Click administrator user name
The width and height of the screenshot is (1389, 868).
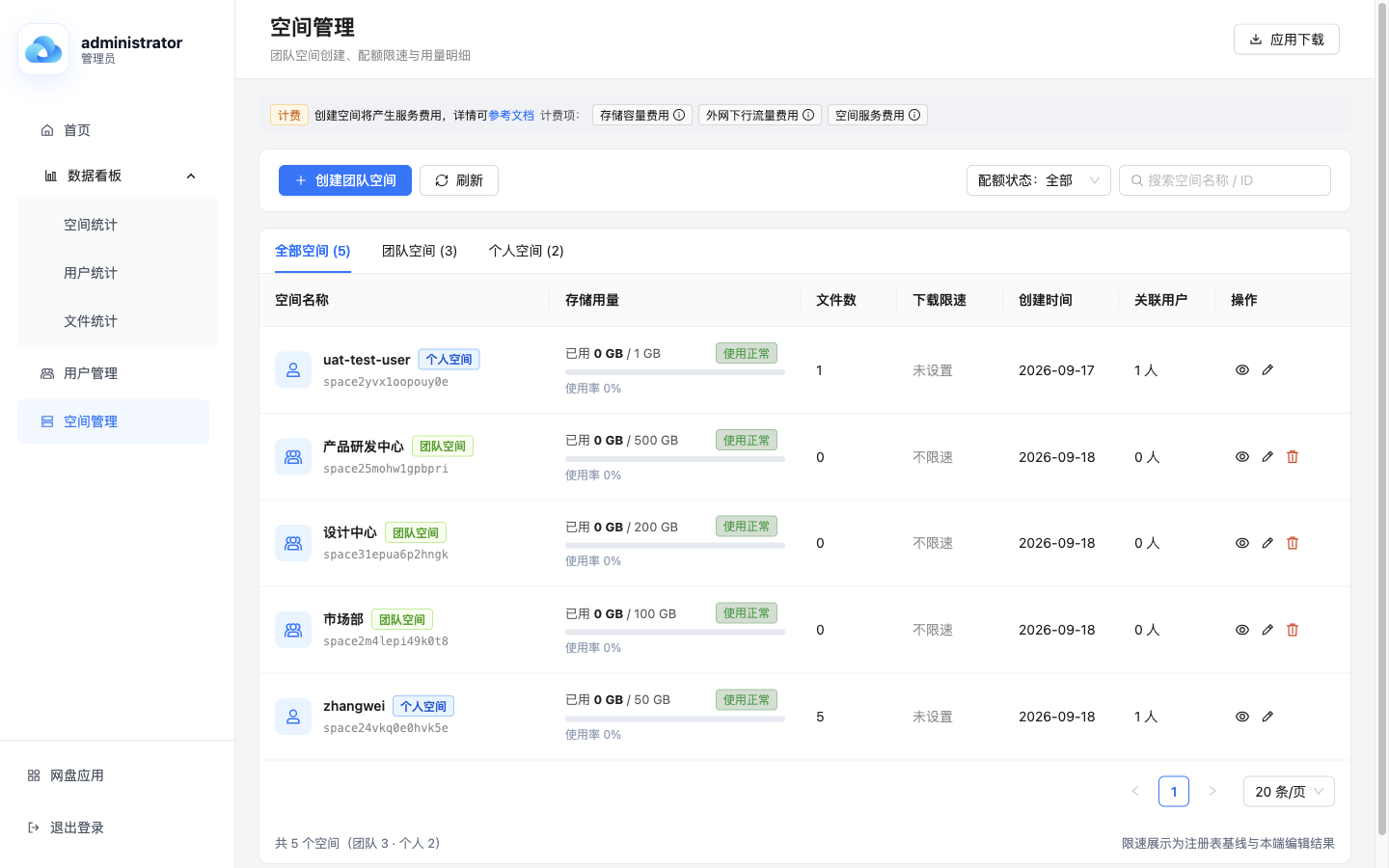131,42
